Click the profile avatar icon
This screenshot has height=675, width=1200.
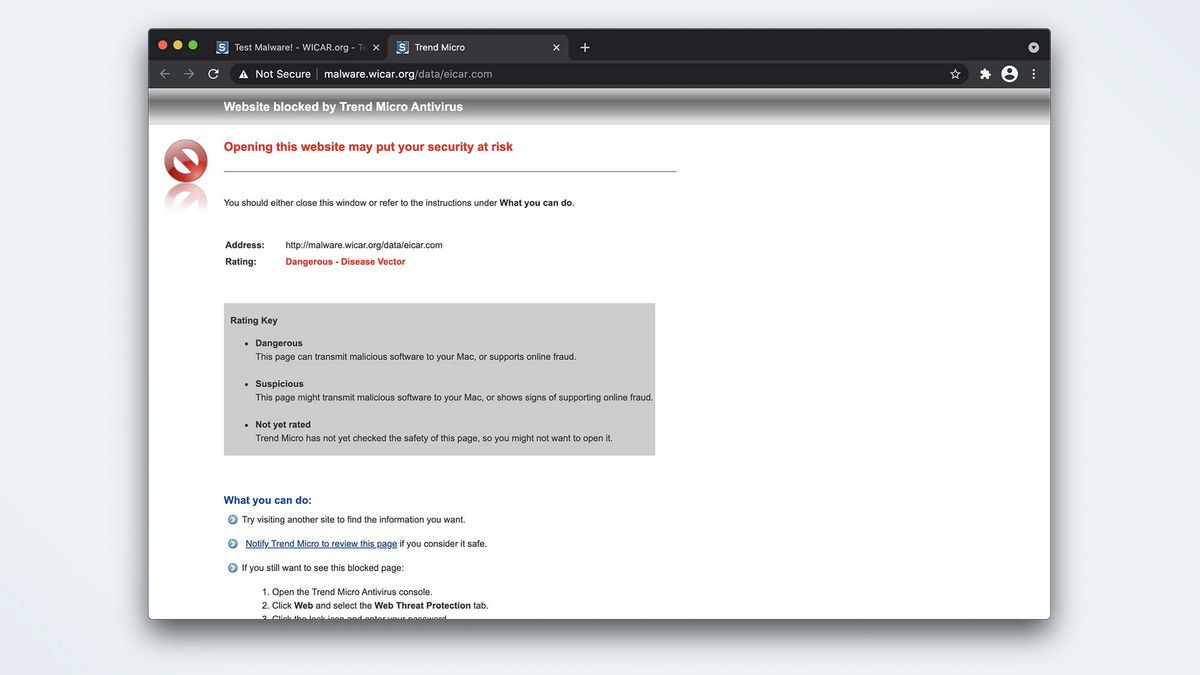point(1009,73)
